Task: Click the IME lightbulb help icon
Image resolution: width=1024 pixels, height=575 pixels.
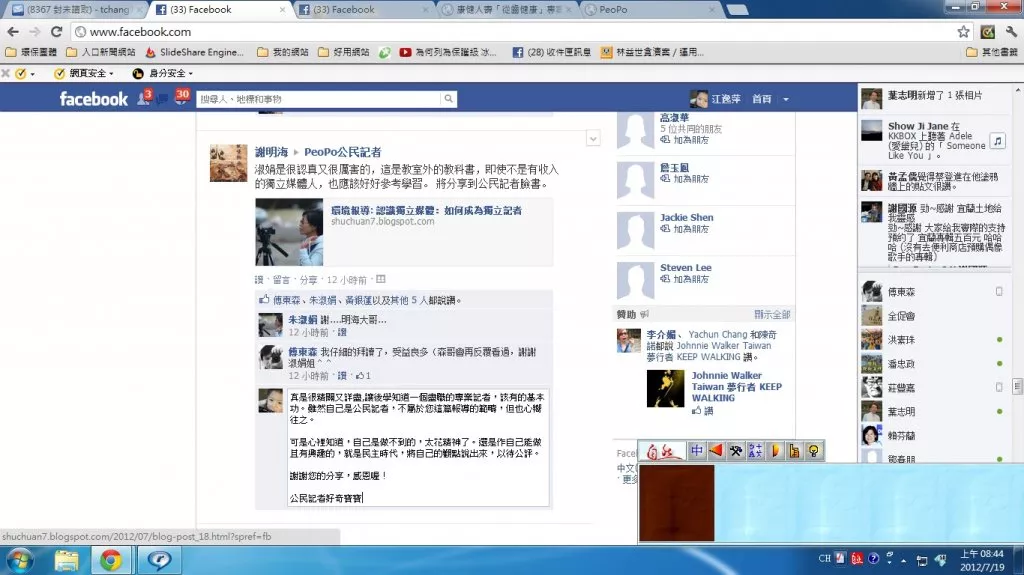Action: click(x=814, y=451)
